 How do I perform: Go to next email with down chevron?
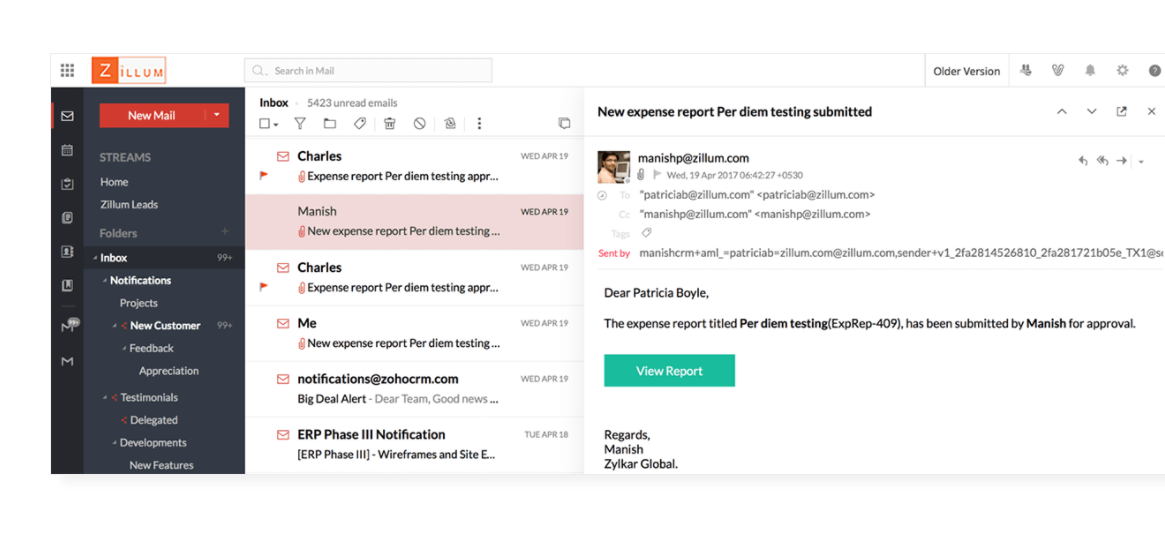1091,111
